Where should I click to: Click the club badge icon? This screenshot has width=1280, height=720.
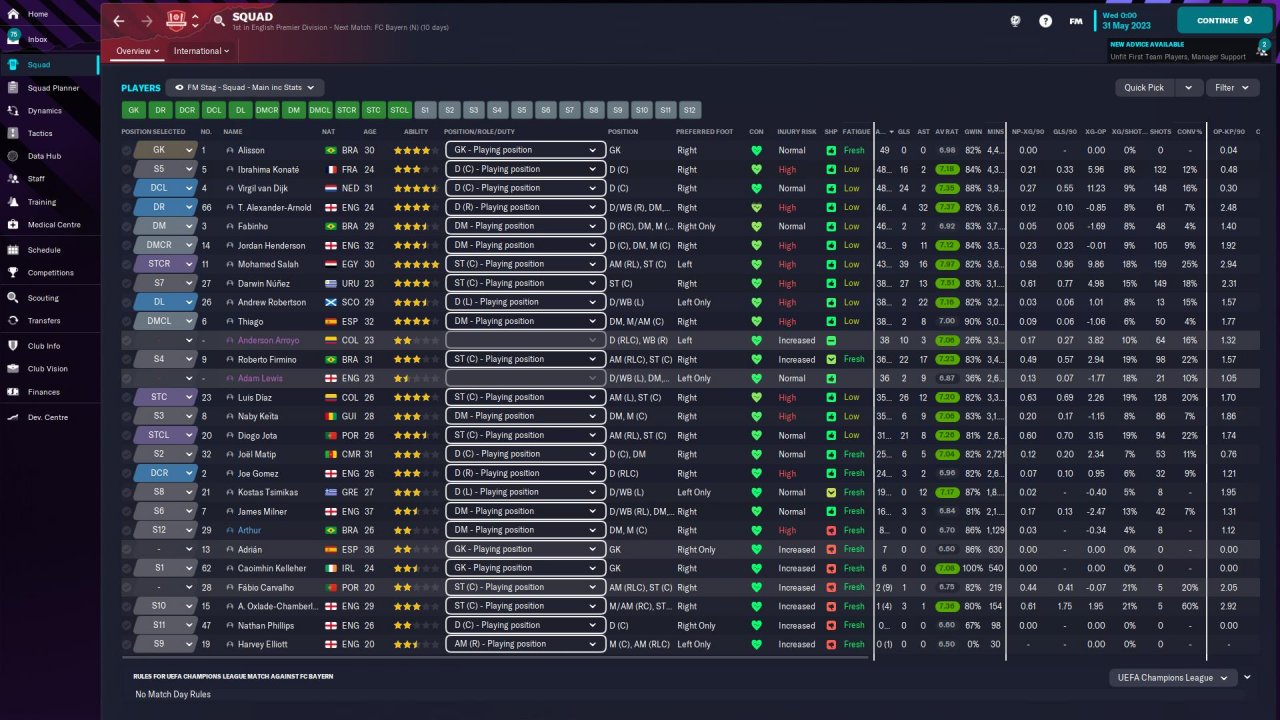click(x=177, y=20)
